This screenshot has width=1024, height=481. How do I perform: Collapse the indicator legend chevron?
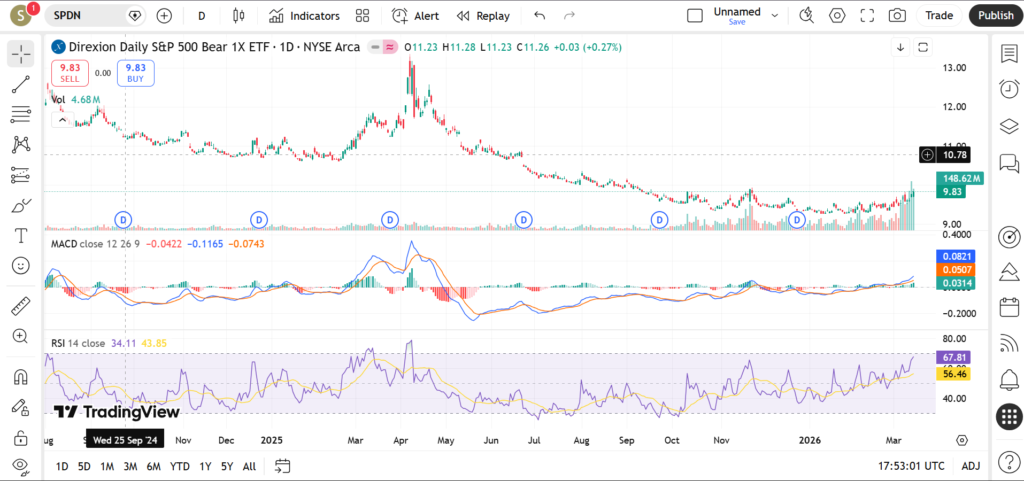click(61, 120)
